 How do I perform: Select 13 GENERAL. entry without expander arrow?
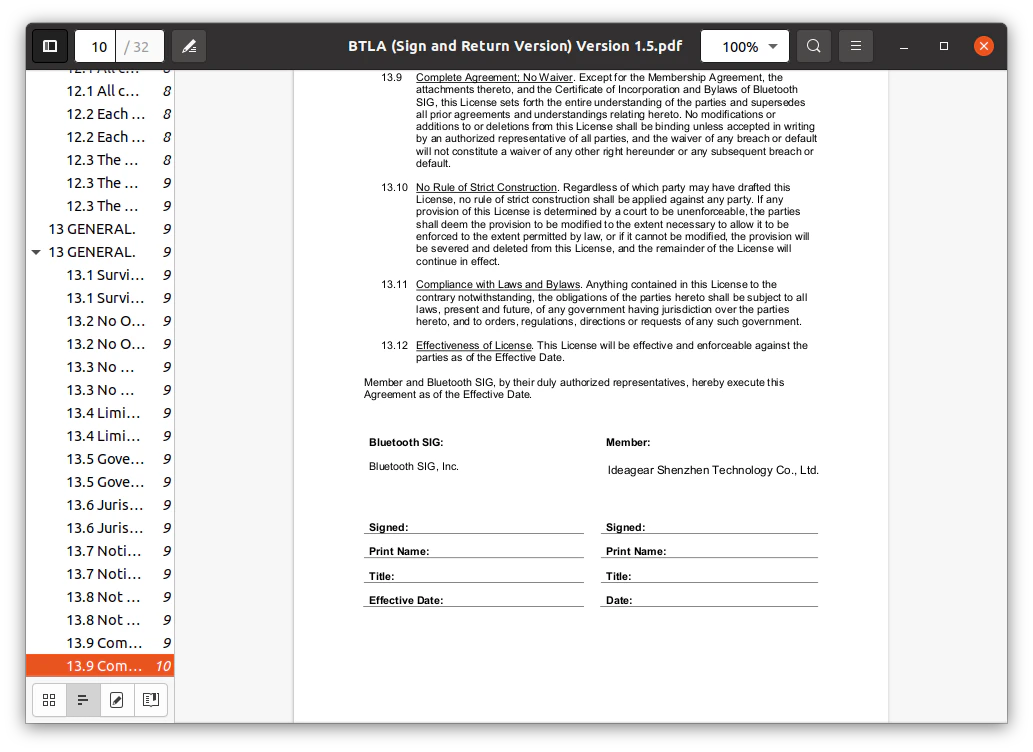[x=100, y=229]
